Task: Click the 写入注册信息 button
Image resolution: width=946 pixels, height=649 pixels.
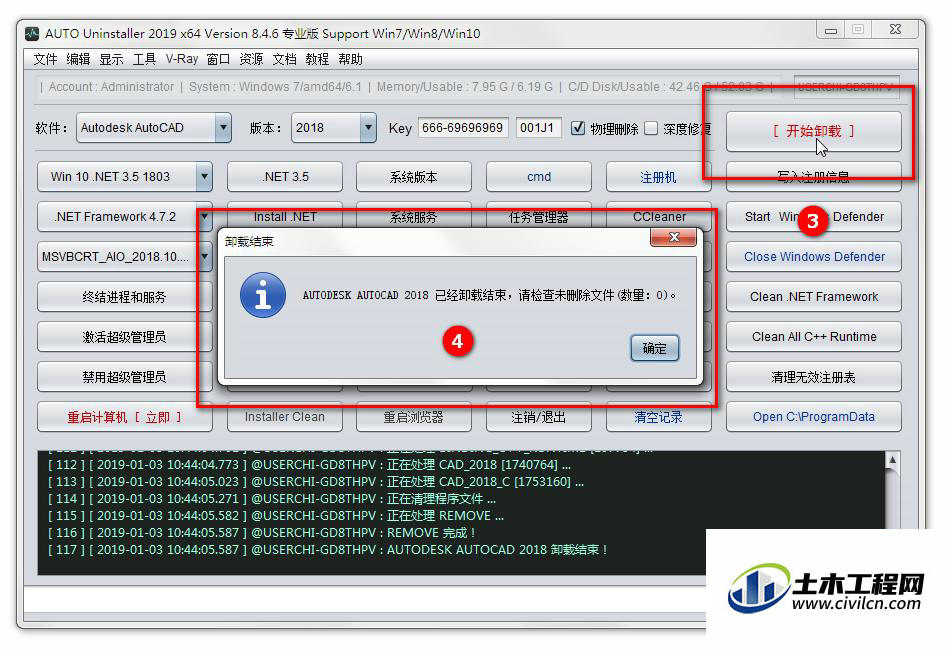Action: [813, 177]
